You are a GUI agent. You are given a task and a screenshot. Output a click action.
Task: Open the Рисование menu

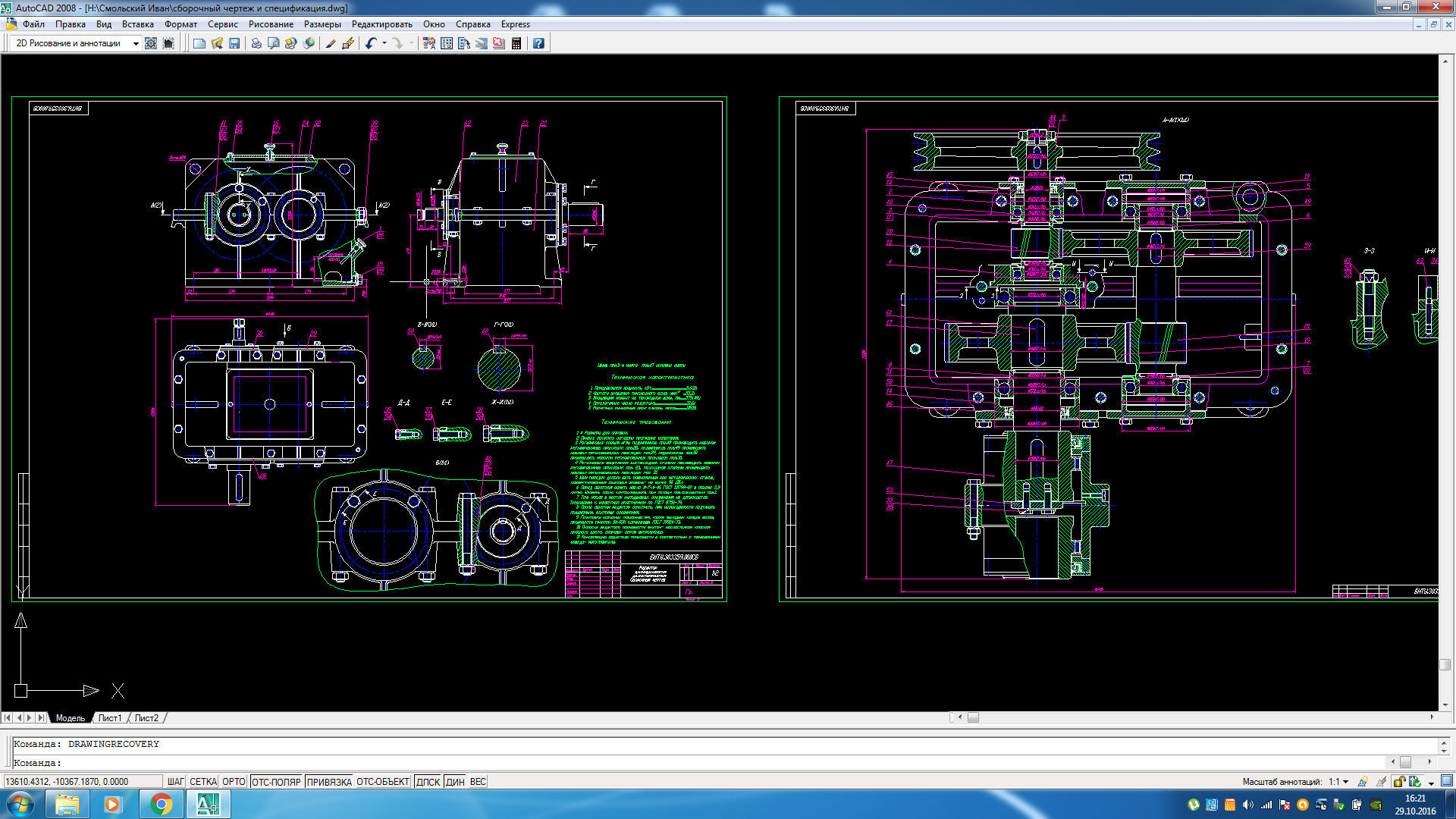(271, 24)
